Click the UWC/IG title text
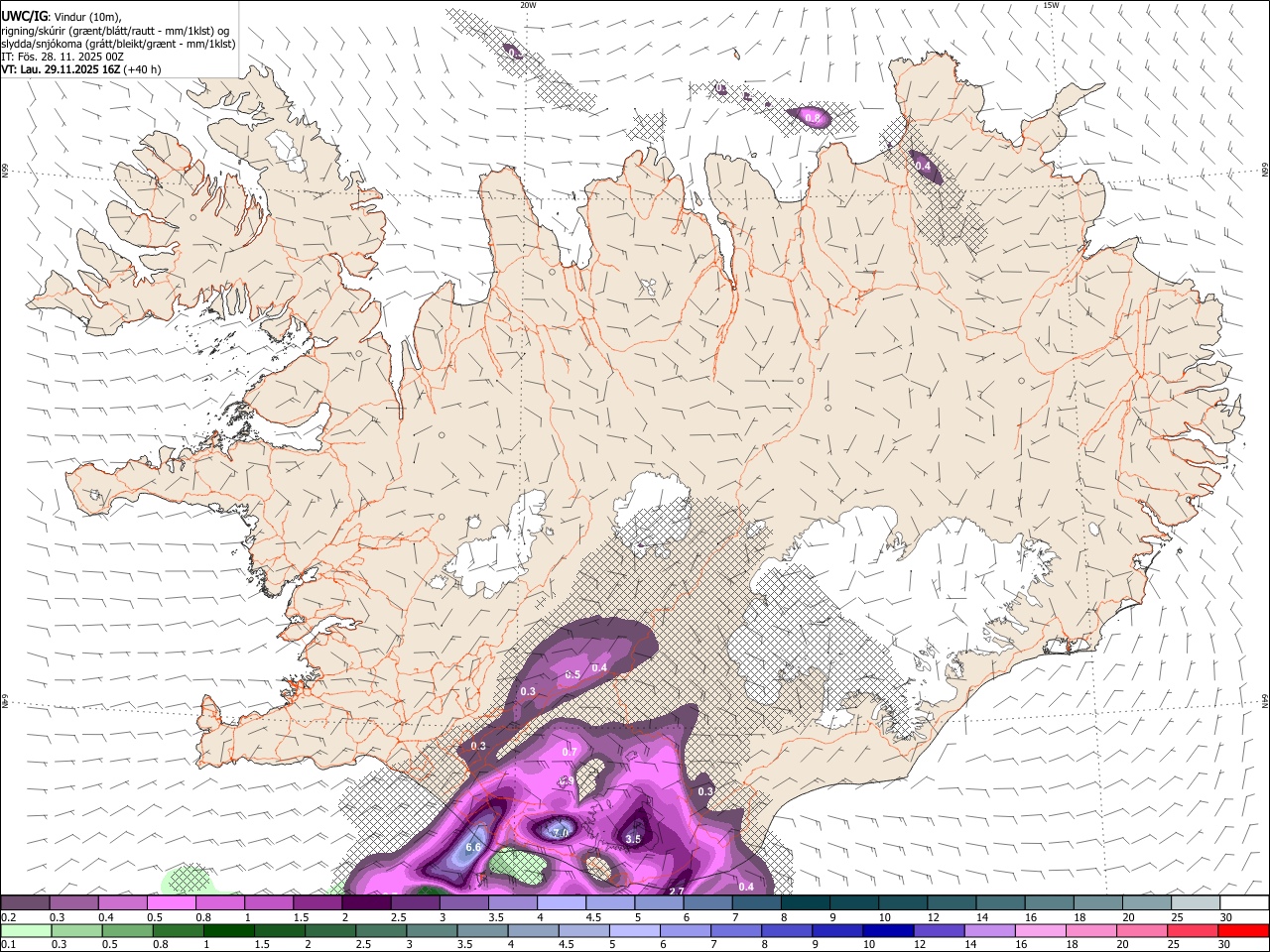 [24, 16]
